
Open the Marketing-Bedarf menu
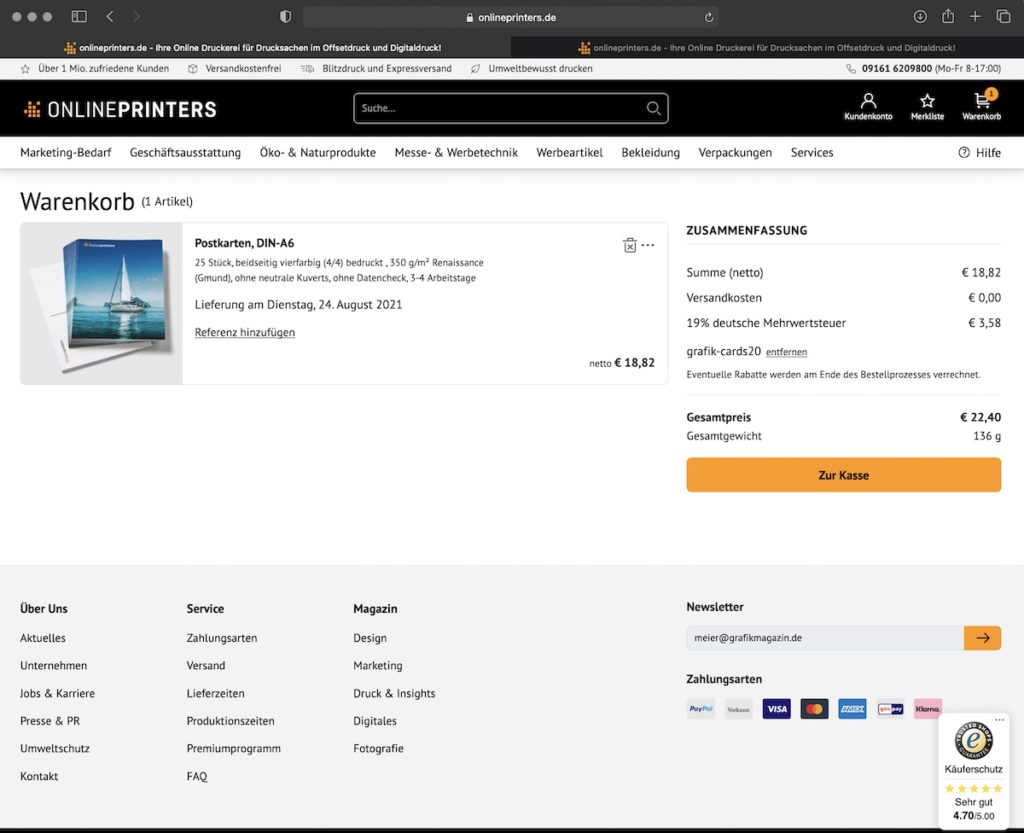[65, 153]
